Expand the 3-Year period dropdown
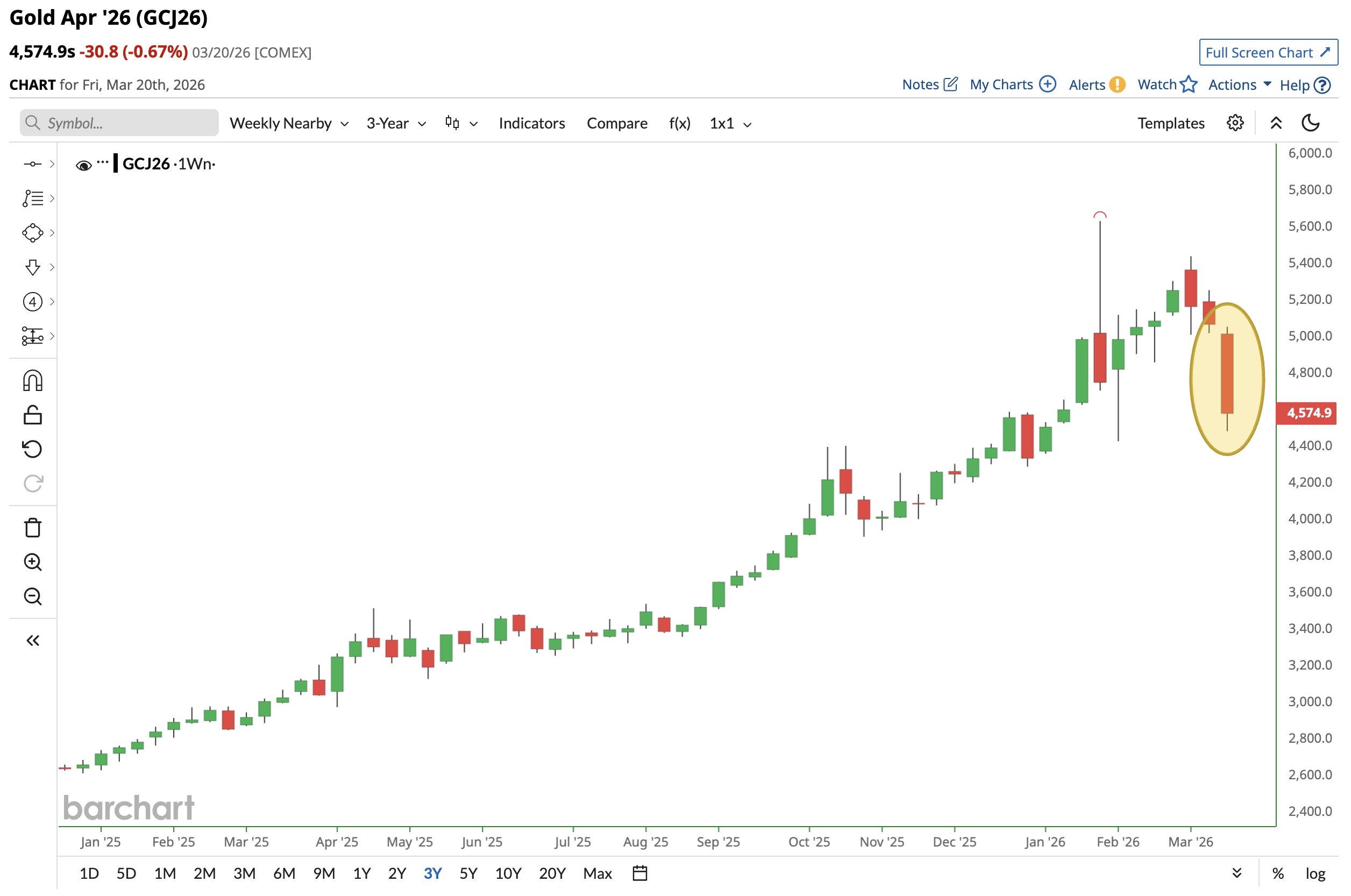This screenshot has width=1351, height=896. point(396,124)
